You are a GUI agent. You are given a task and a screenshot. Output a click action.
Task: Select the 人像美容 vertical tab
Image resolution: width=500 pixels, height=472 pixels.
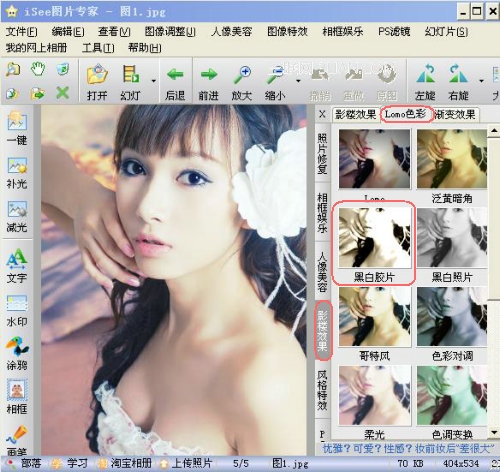pos(322,272)
